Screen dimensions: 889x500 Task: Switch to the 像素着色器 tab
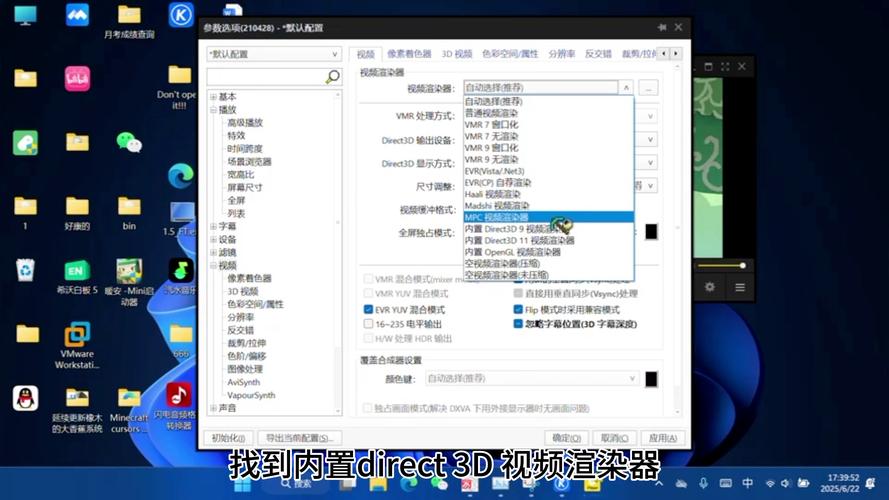point(408,53)
